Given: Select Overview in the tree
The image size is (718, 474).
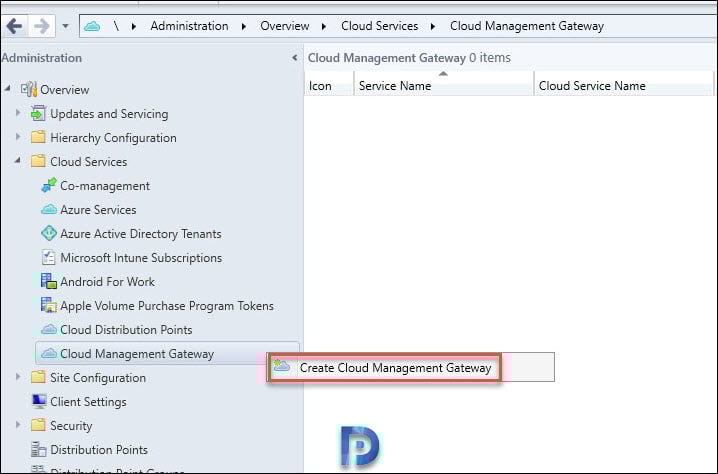Looking at the screenshot, I should (65, 90).
